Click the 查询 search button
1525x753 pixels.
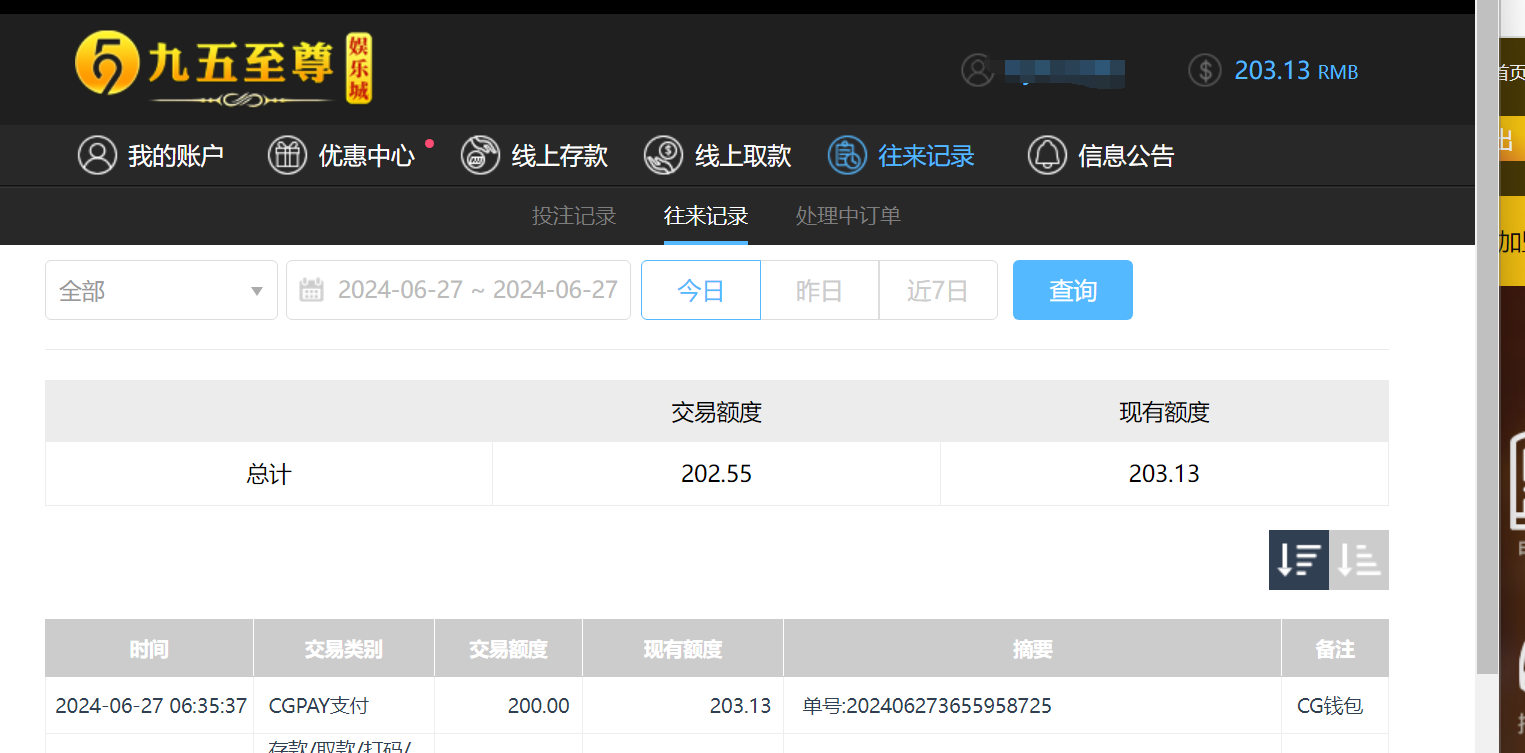point(1072,289)
